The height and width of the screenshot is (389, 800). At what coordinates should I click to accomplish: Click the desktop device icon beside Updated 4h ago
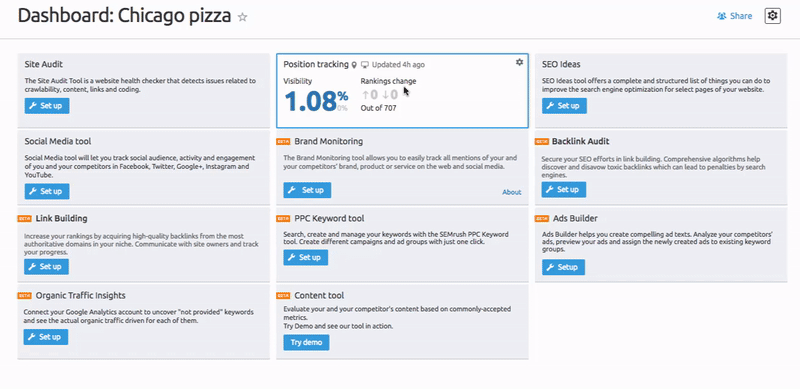coord(365,65)
